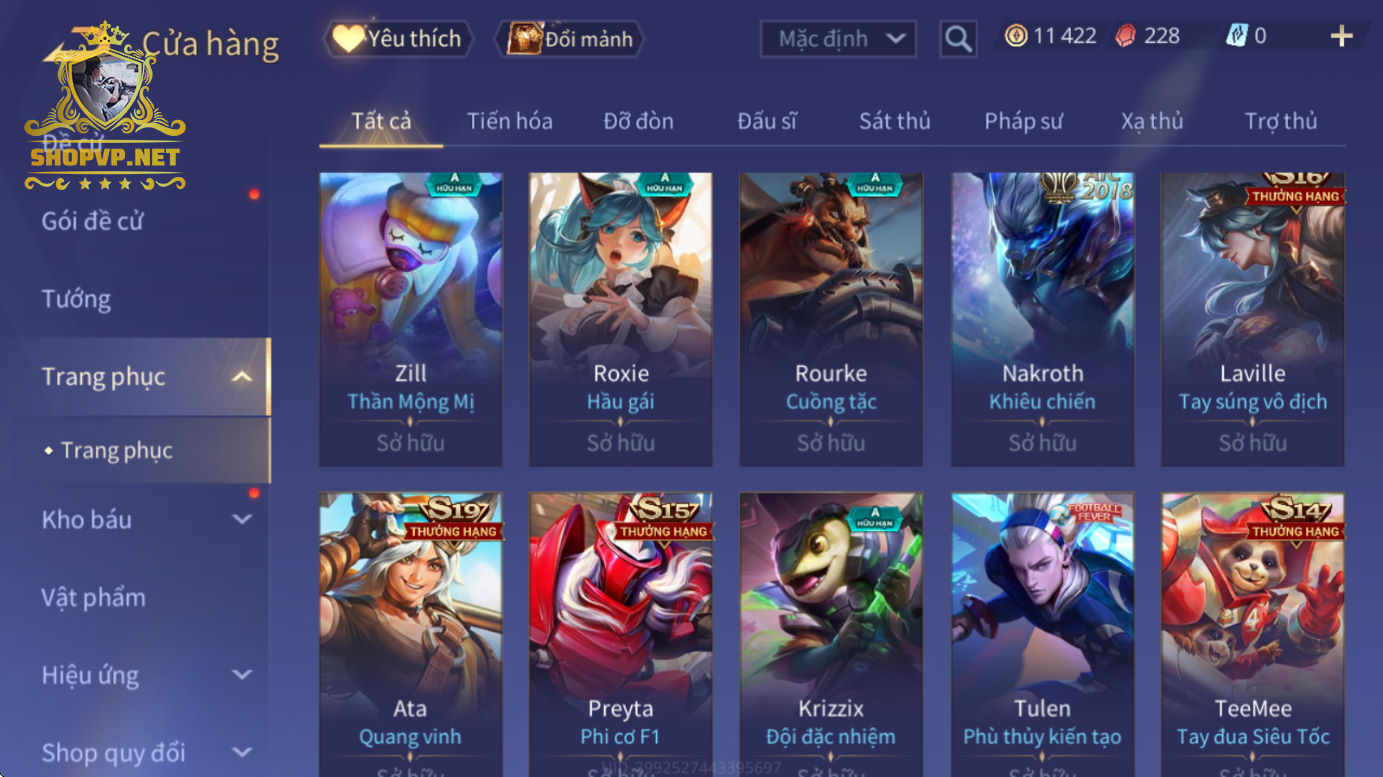Tap the plus icon to add currency

click(x=1341, y=37)
